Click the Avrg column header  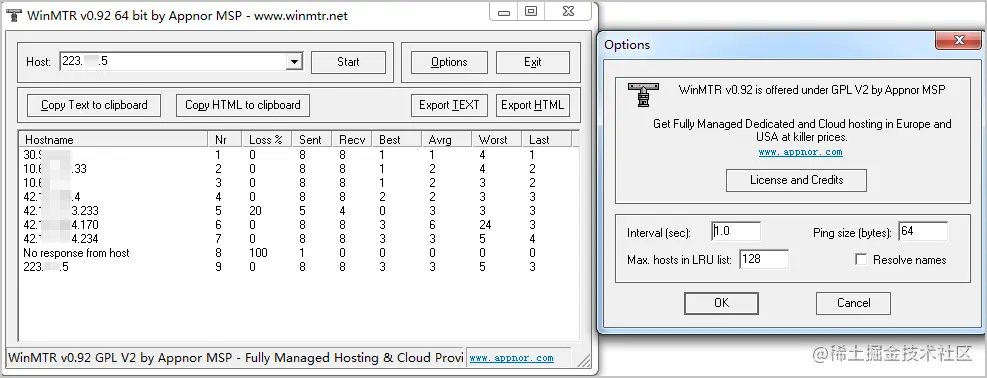[447, 140]
